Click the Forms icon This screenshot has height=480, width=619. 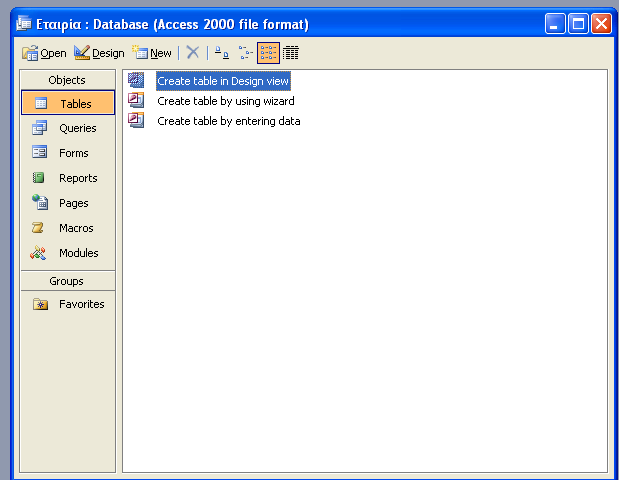[39, 152]
